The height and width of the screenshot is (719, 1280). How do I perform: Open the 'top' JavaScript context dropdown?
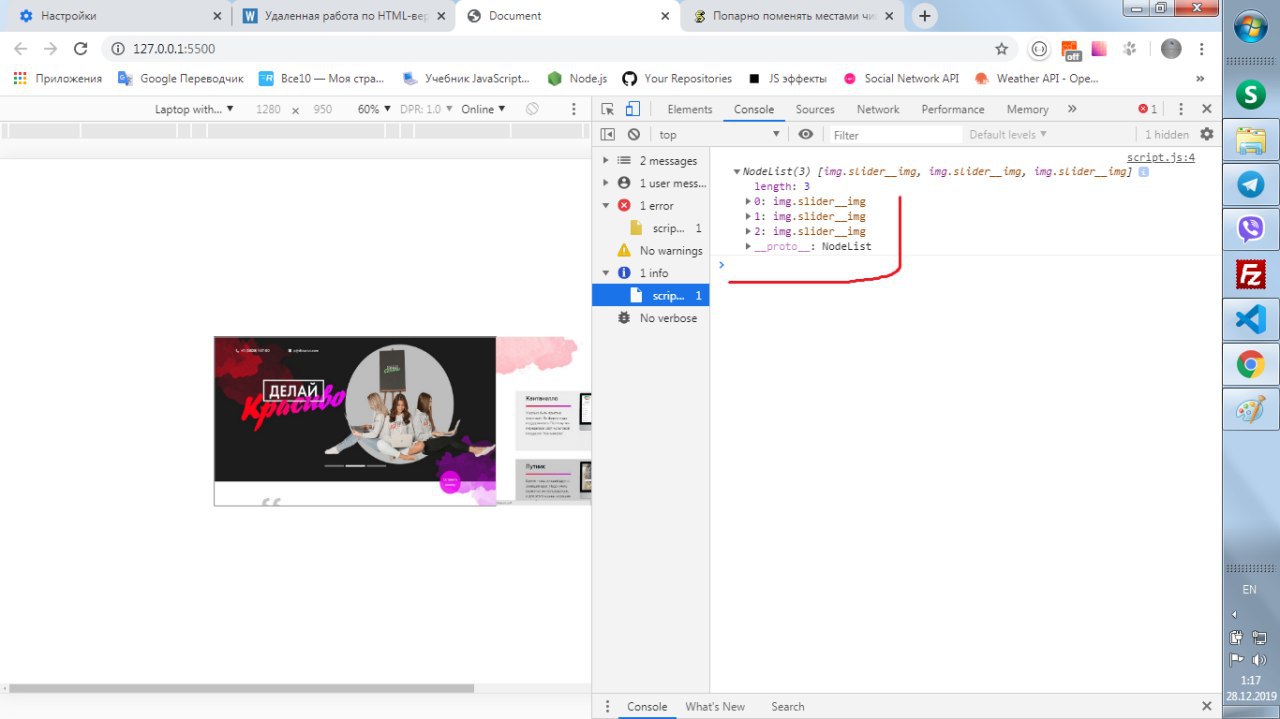coord(718,134)
